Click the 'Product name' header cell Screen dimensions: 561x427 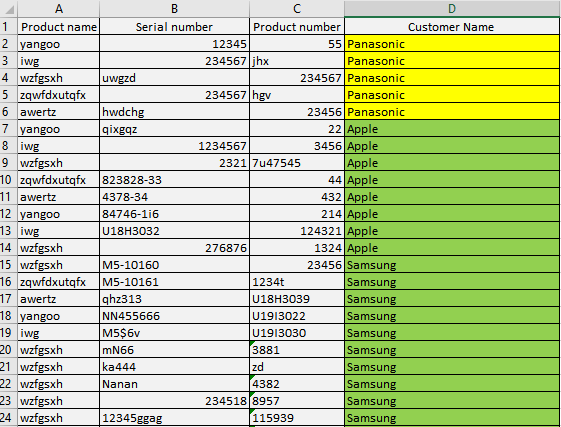(x=59, y=26)
